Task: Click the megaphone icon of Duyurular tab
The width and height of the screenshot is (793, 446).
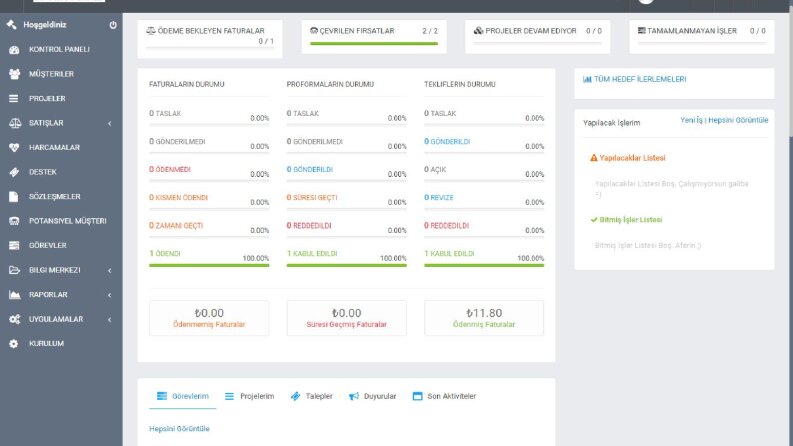Action: [354, 396]
